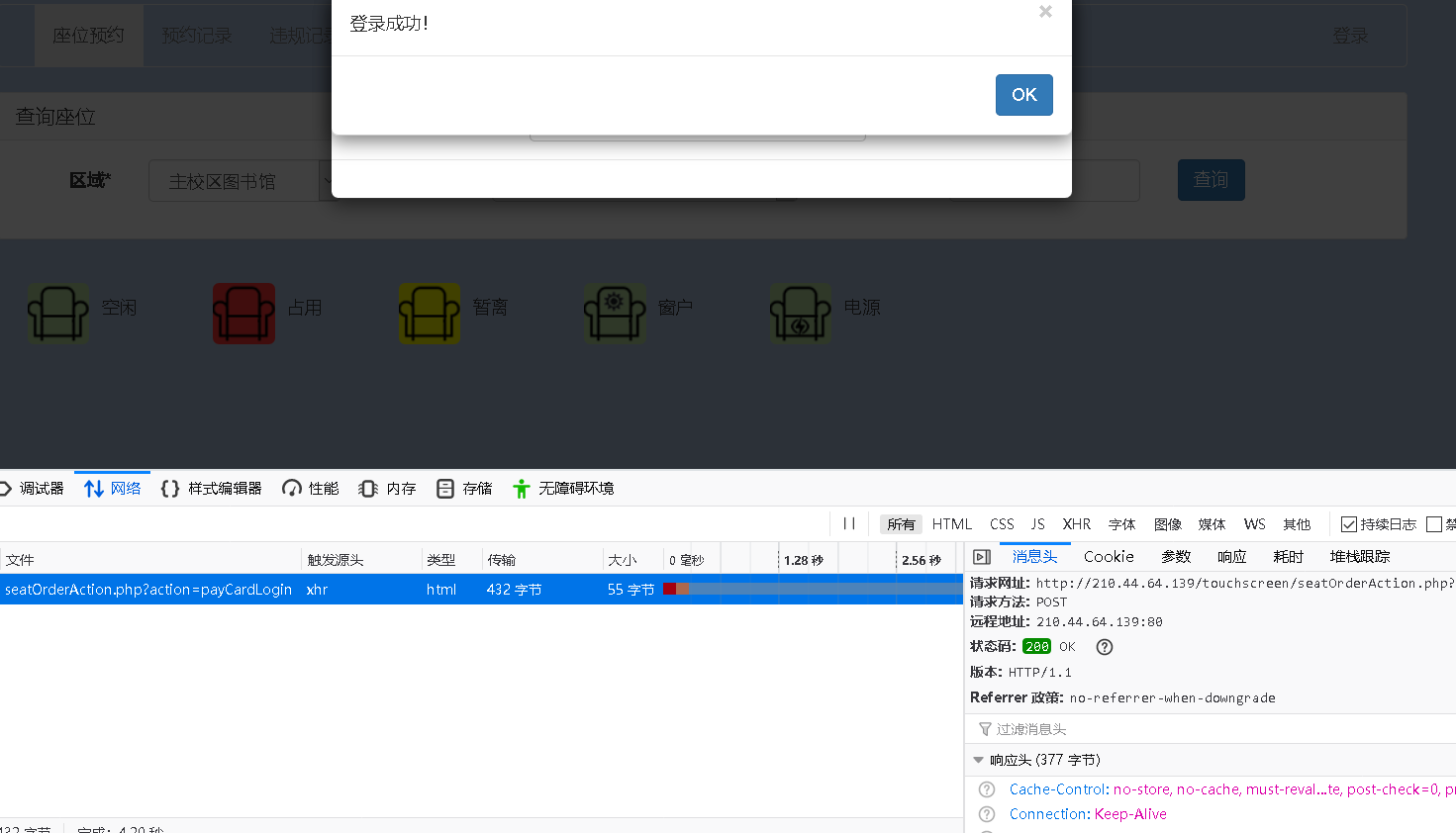This screenshot has width=1456, height=833.
Task: Filter requests by 字体 fonts
Action: 1122,524
